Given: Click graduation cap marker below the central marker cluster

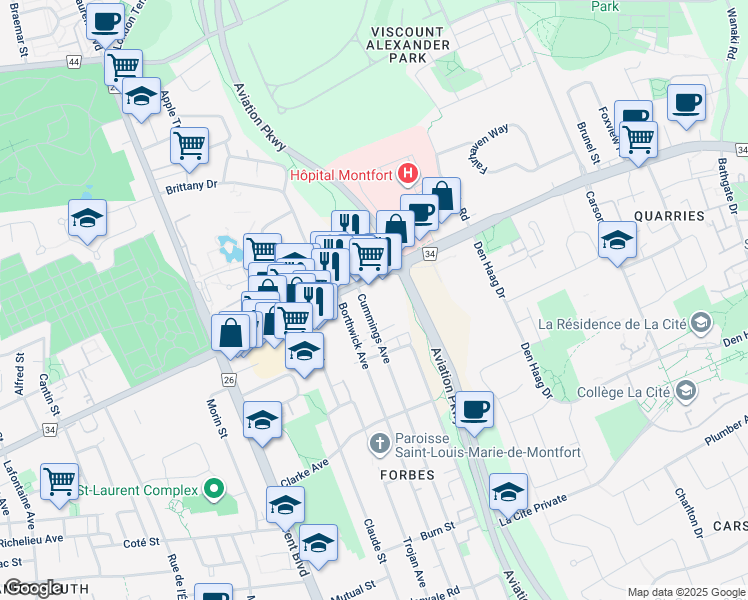Looking at the screenshot, I should (304, 352).
